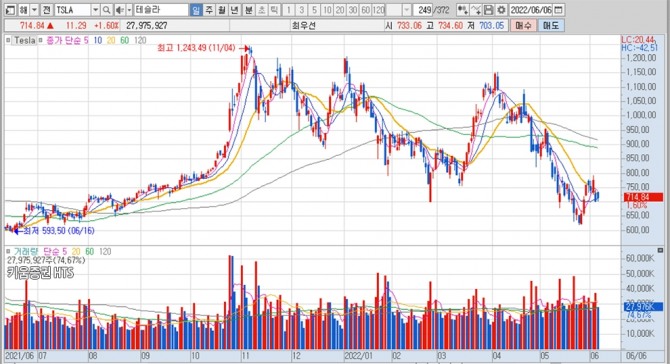Toggle the 종가 단순 moving average checkbox
Screen dimensions: 670x364
41,40
